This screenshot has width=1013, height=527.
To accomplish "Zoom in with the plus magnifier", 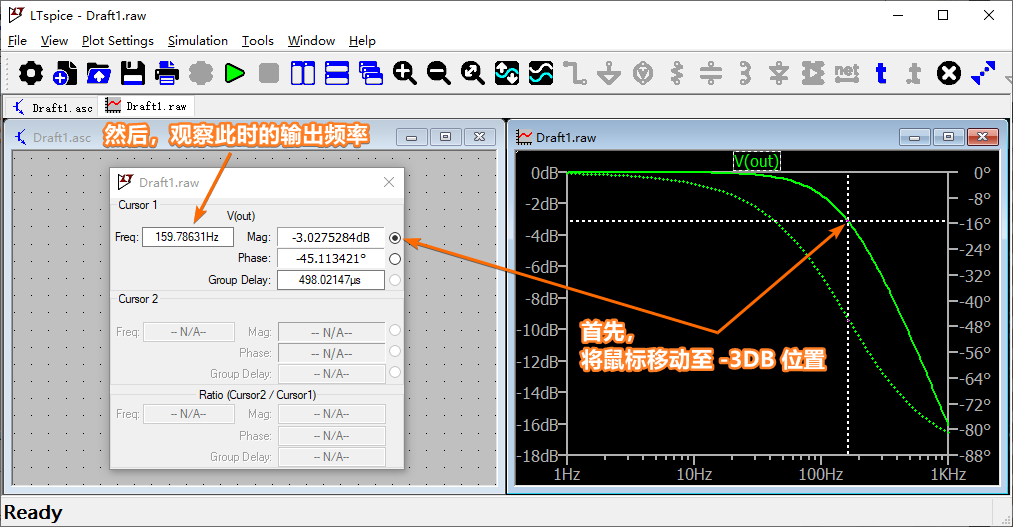I will pos(404,73).
